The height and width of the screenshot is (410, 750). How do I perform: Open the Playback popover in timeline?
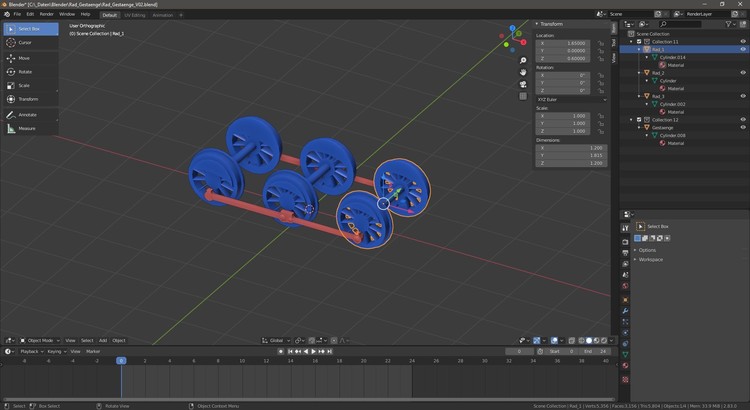(x=30, y=351)
